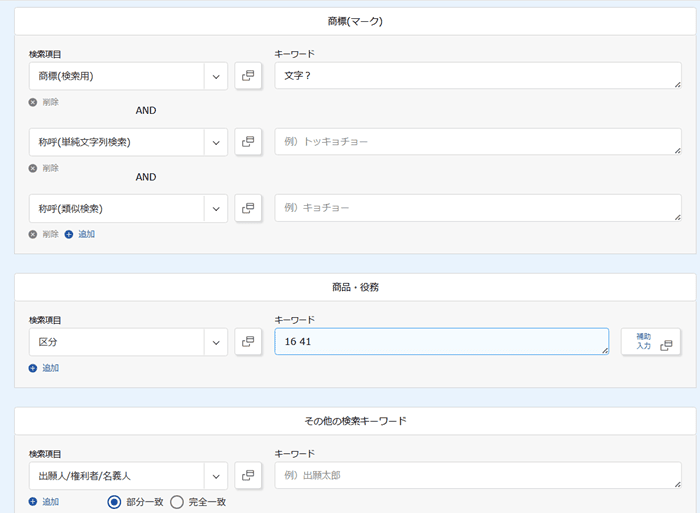Click 追加 link in 商標(マーク) section
This screenshot has width=700, height=513.
tap(80, 234)
